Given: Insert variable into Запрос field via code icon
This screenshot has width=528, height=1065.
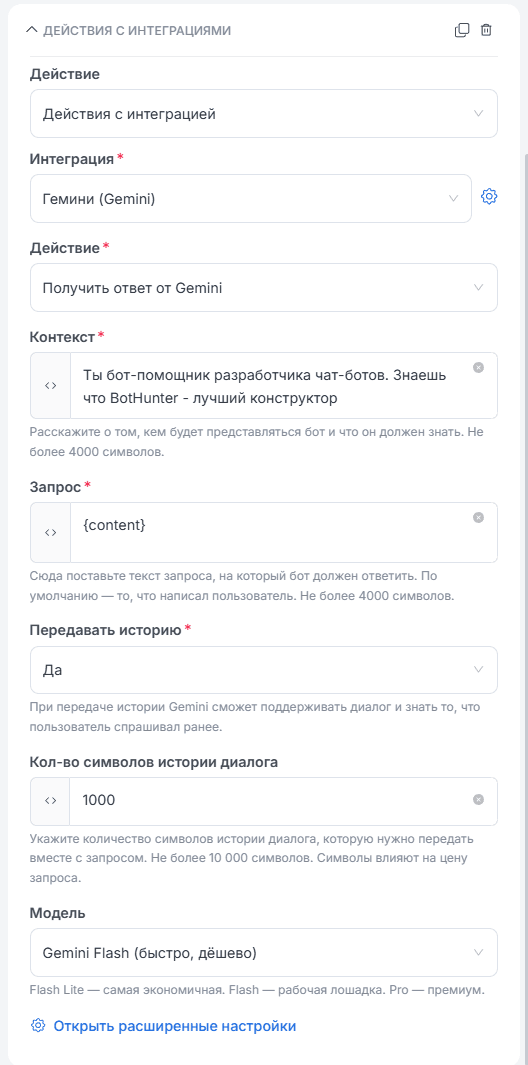Looking at the screenshot, I should coord(50,532).
